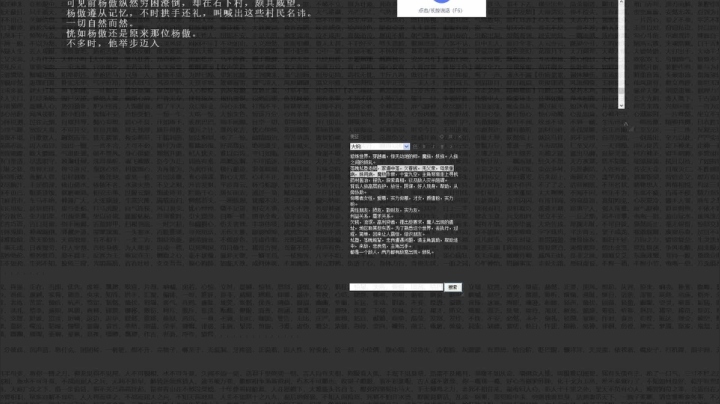The image size is (720, 404).
Task: Open the settings icon in the floating panel header
Action: (442, 137)
